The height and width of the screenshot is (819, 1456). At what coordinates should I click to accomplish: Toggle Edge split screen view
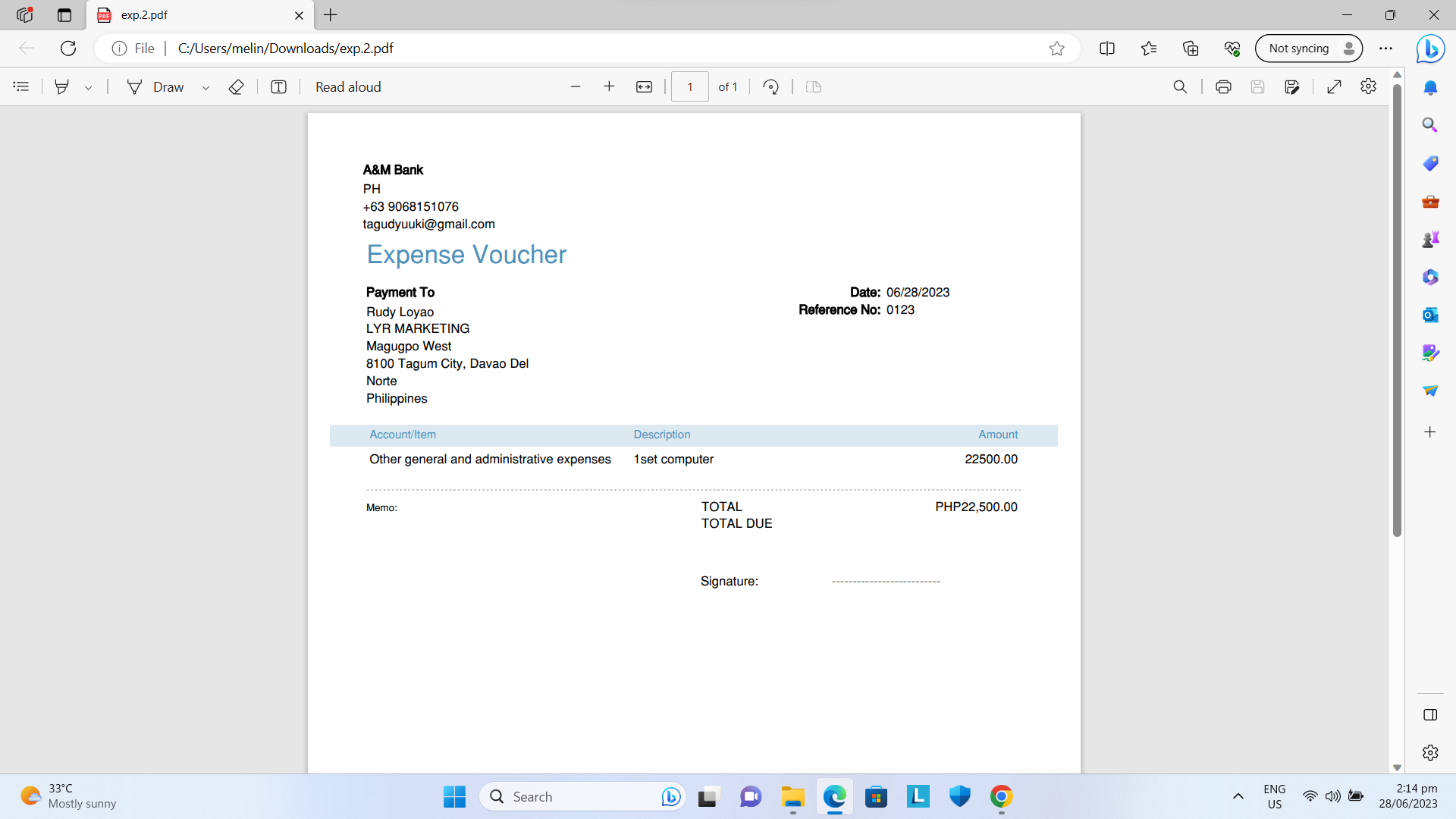(x=1106, y=49)
